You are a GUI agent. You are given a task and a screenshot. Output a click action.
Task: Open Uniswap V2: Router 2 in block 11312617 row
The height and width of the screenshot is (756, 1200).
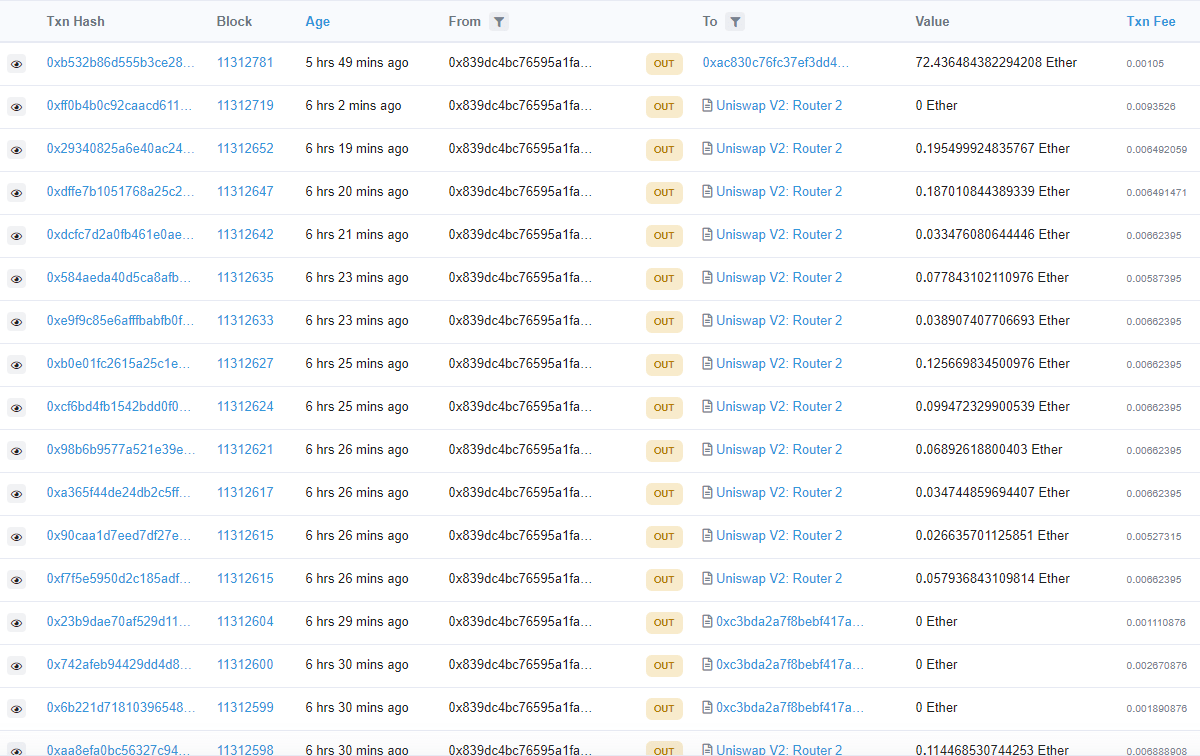[779, 492]
